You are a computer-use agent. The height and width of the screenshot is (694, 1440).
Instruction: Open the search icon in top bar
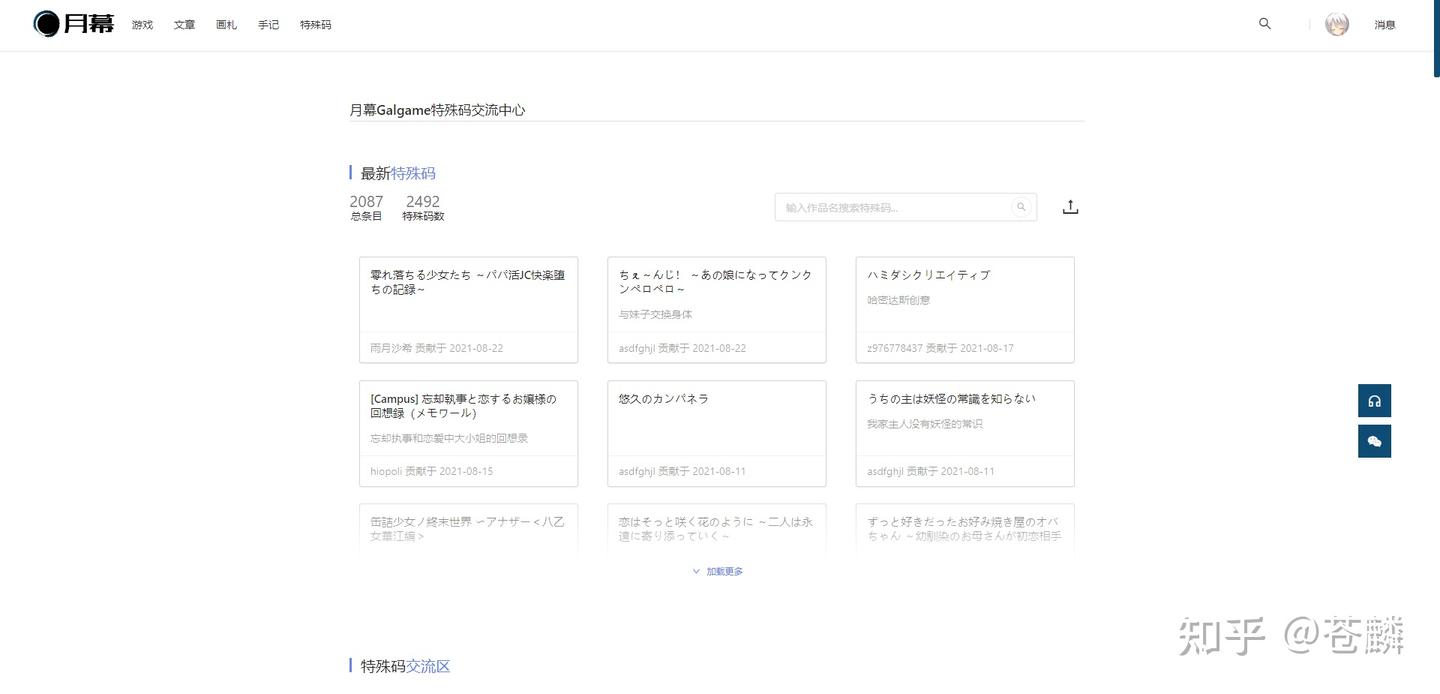(x=1265, y=24)
